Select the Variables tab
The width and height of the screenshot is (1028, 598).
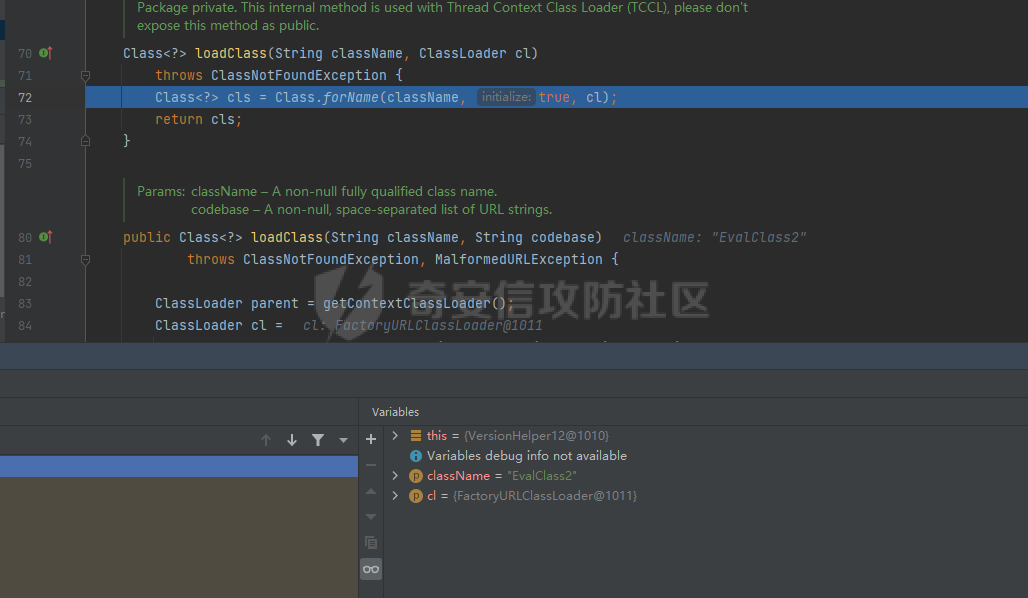tap(395, 412)
